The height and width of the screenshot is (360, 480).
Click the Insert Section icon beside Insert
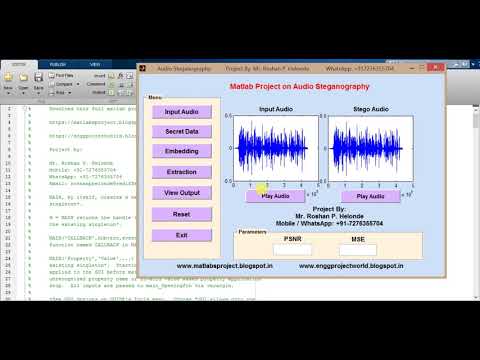coord(111,76)
